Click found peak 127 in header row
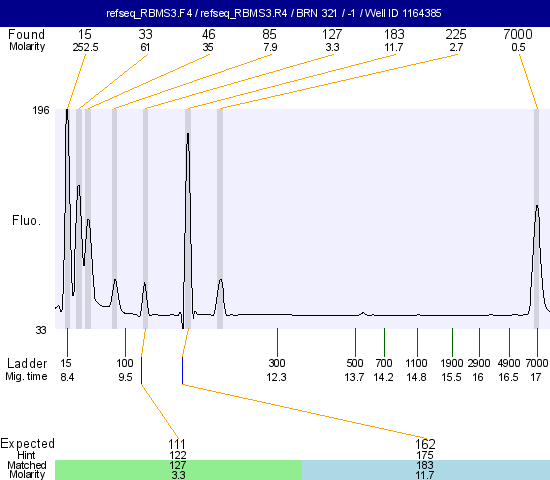This screenshot has width=550, height=480. pos(332,34)
